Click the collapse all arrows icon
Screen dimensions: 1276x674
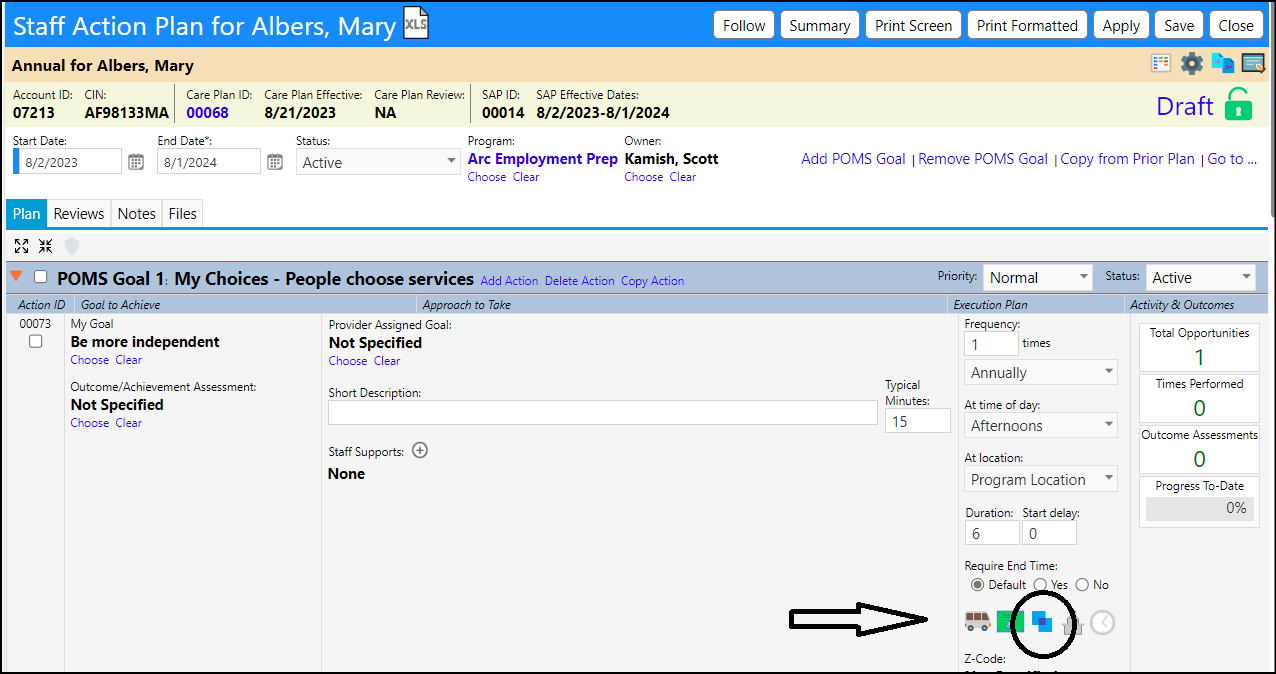tap(46, 246)
